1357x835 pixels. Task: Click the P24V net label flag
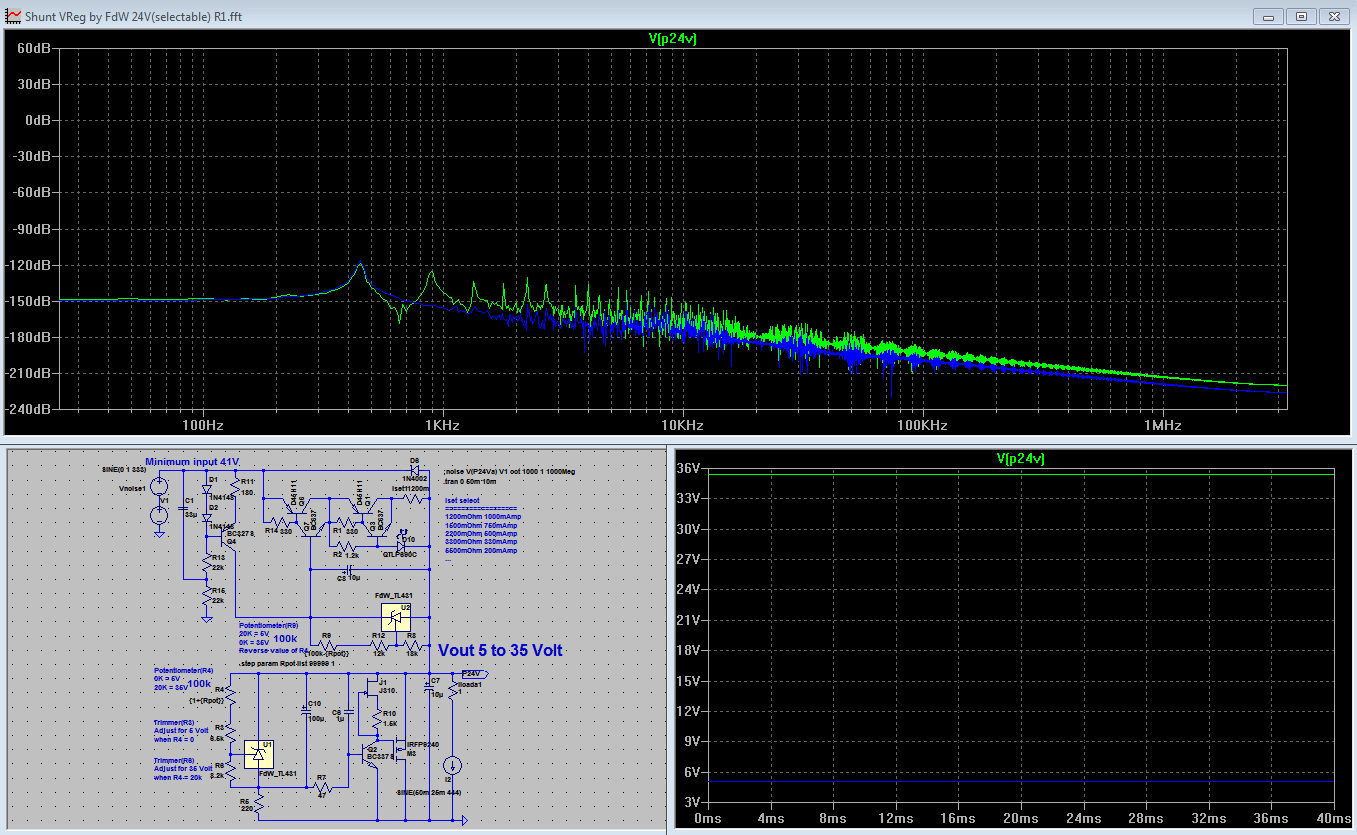click(475, 674)
